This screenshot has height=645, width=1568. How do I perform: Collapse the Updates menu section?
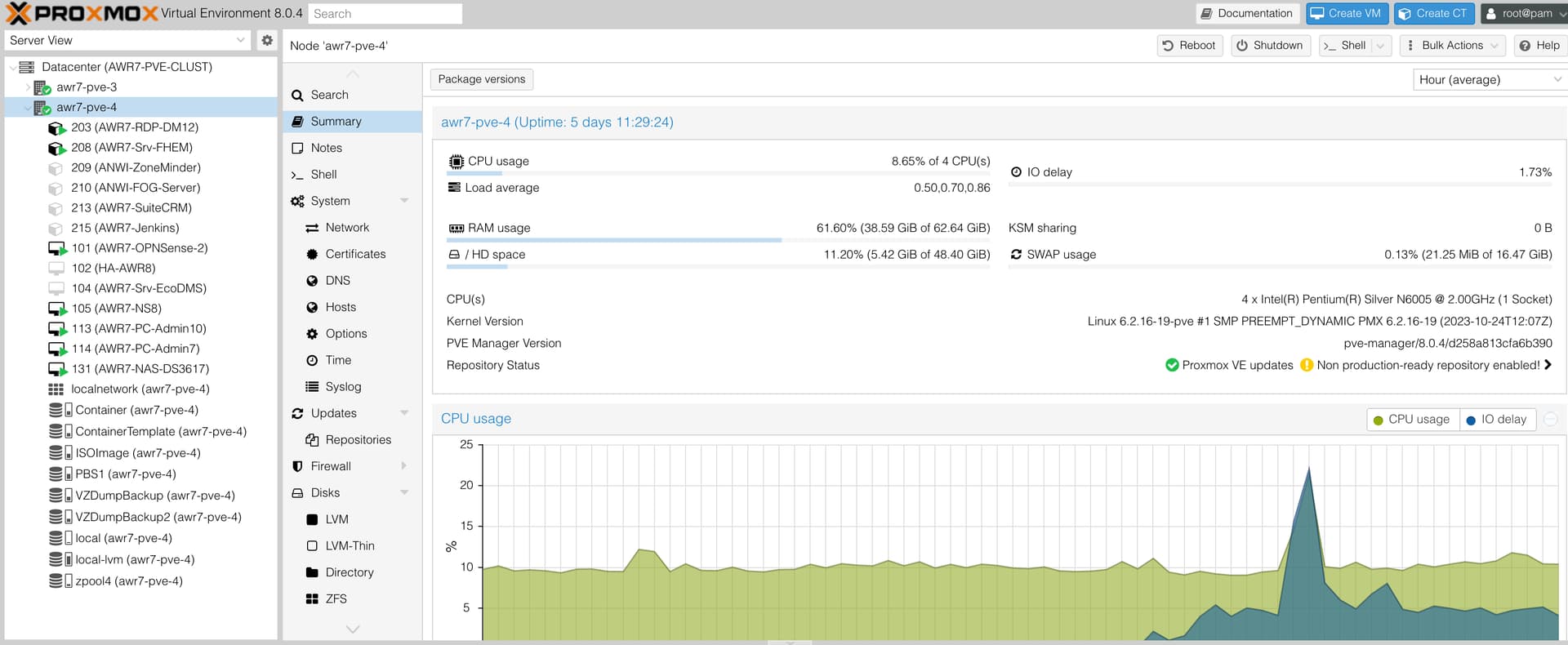click(x=404, y=413)
